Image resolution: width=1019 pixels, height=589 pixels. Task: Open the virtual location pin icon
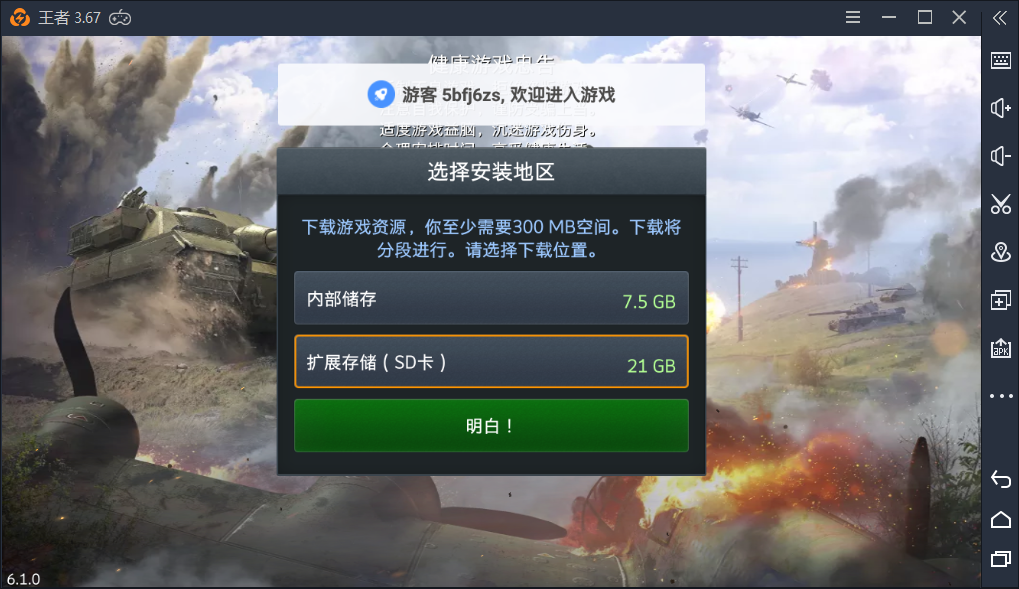pos(1001,252)
